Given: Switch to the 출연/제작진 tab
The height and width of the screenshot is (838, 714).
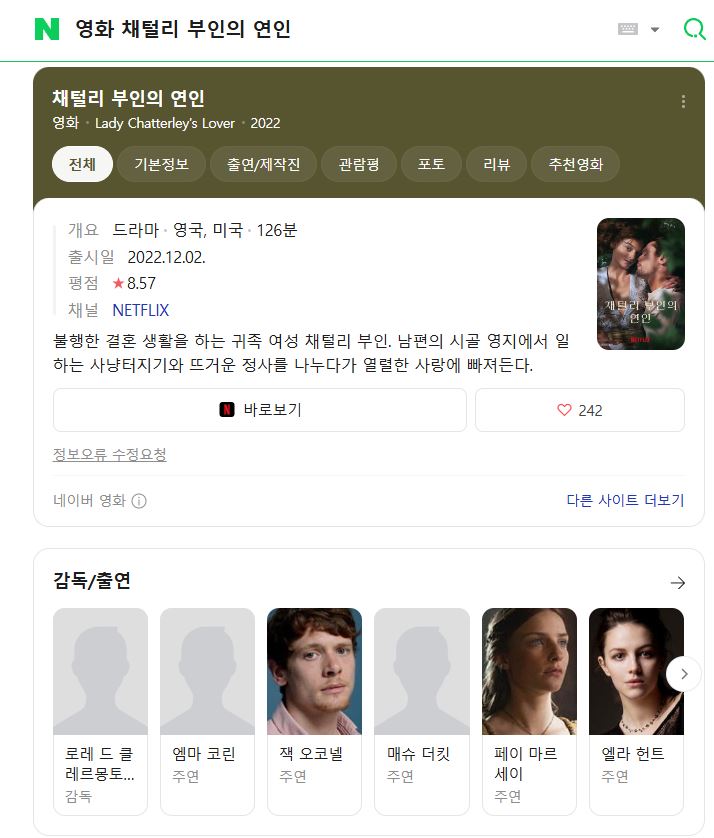Looking at the screenshot, I should coord(263,164).
